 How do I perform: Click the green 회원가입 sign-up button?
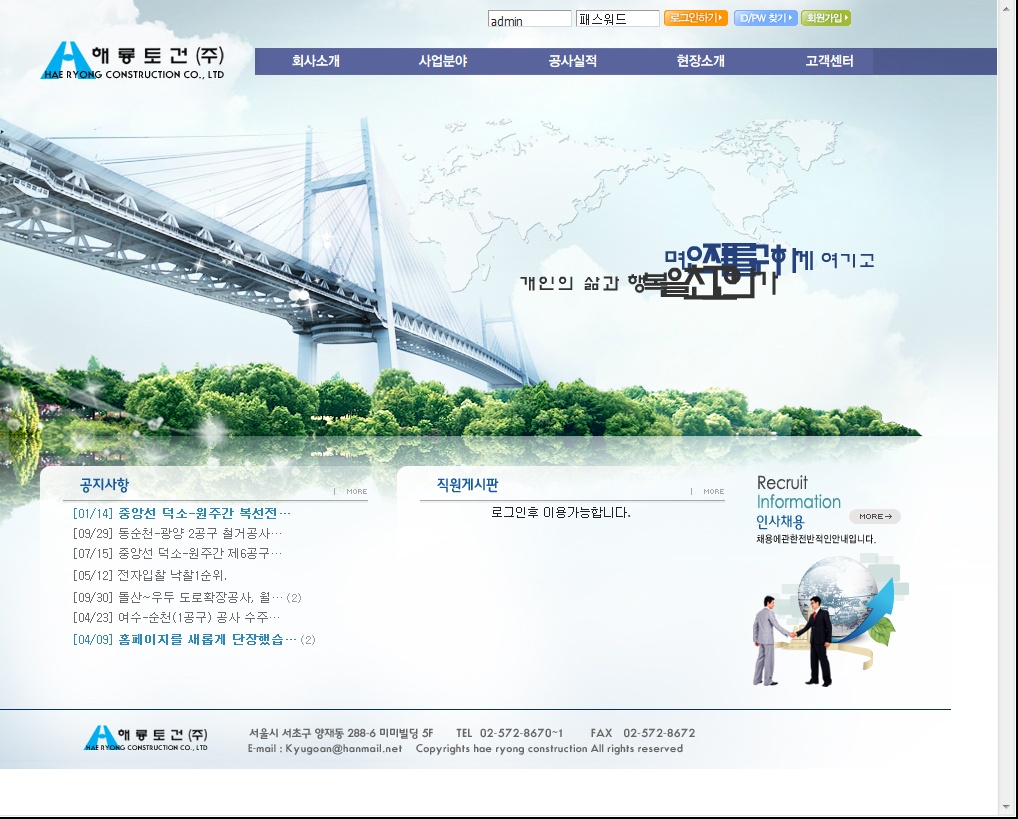[x=825, y=18]
